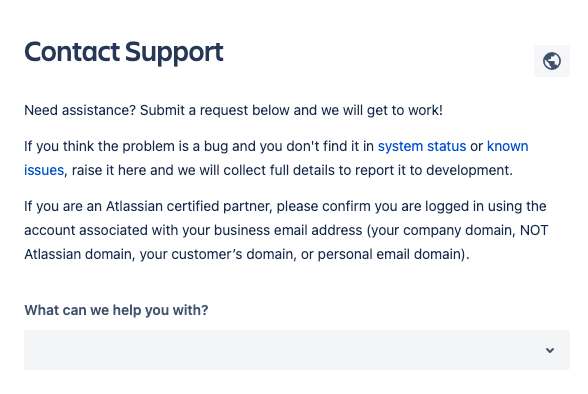Click the "business email address" text
The image size is (588, 394).
288,230
